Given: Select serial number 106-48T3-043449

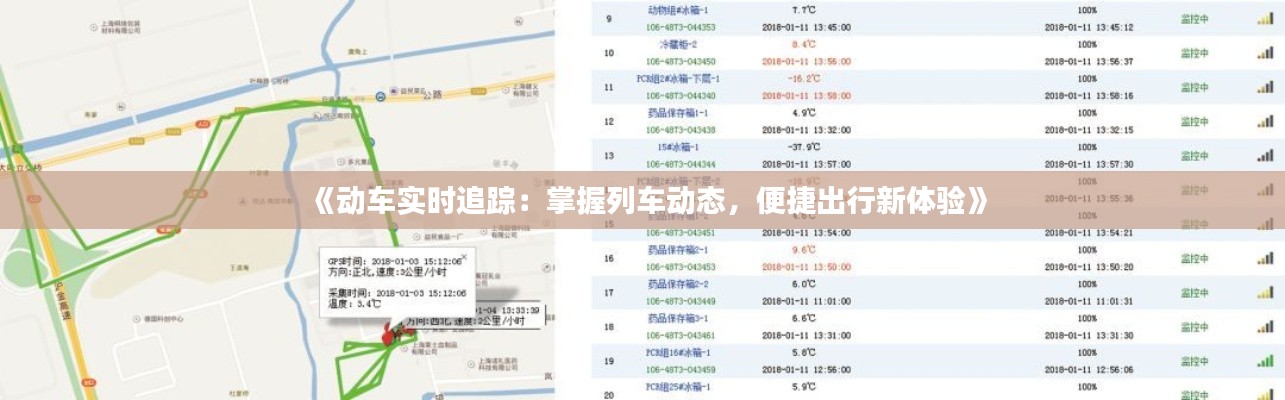Looking at the screenshot, I should 680,300.
